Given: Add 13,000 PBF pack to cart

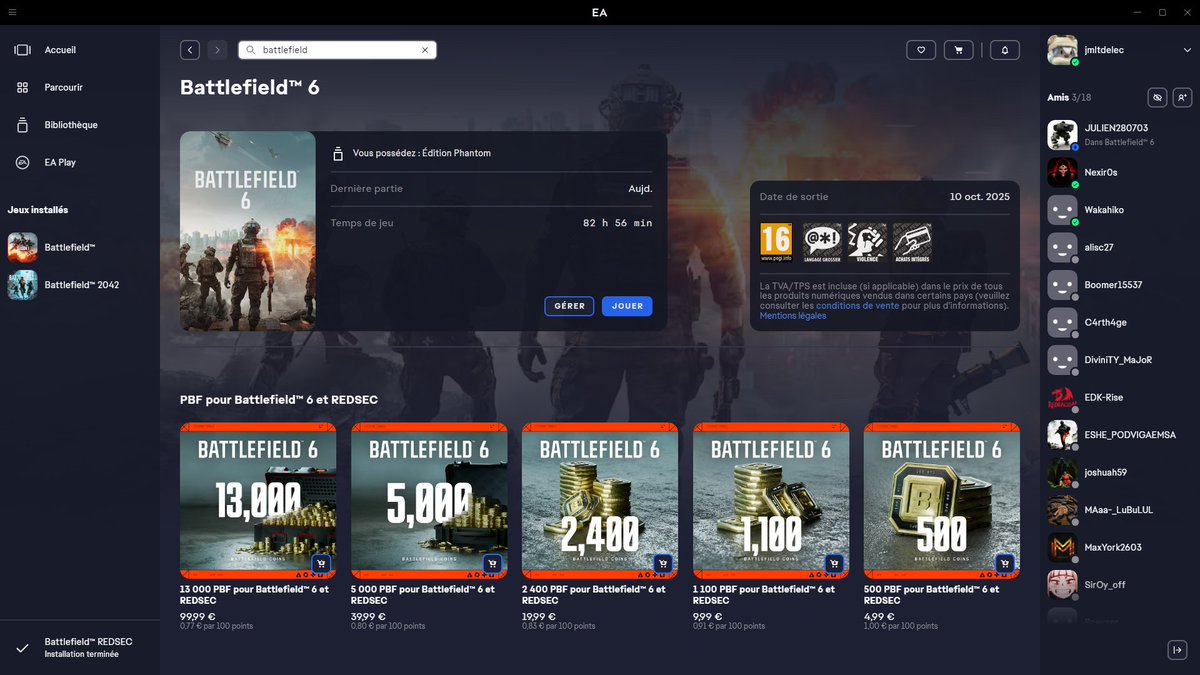Looking at the screenshot, I should [321, 564].
